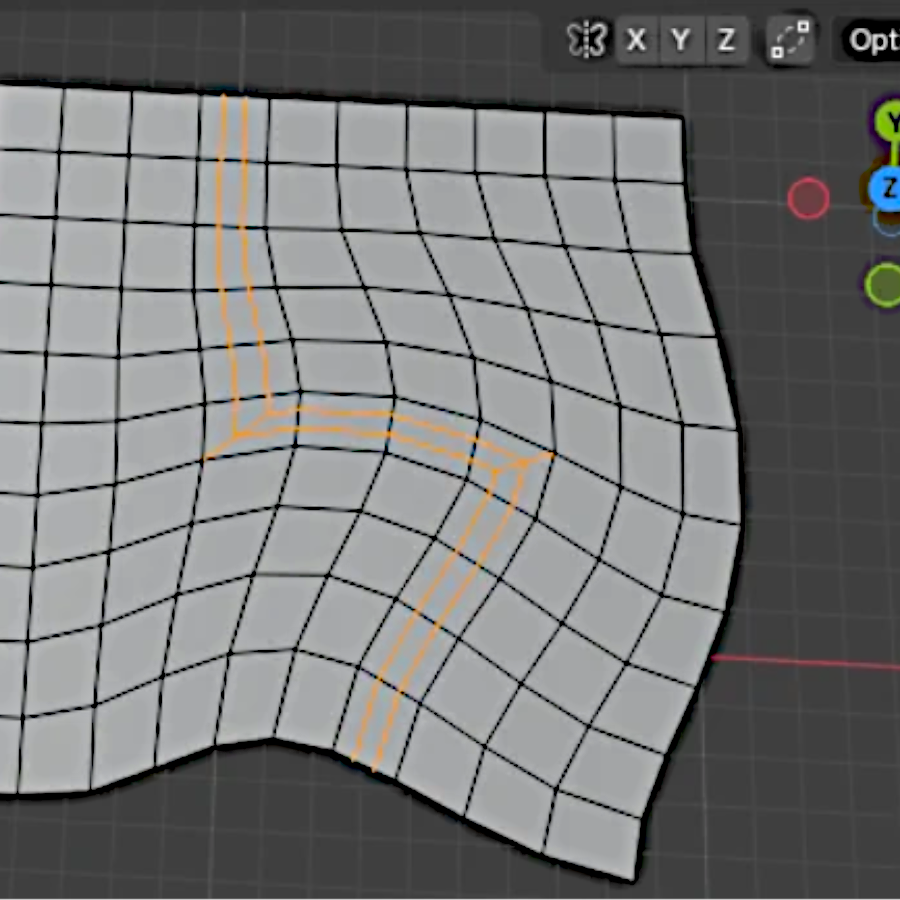Open the Options dropdown
The image size is (900, 900).
click(x=870, y=41)
